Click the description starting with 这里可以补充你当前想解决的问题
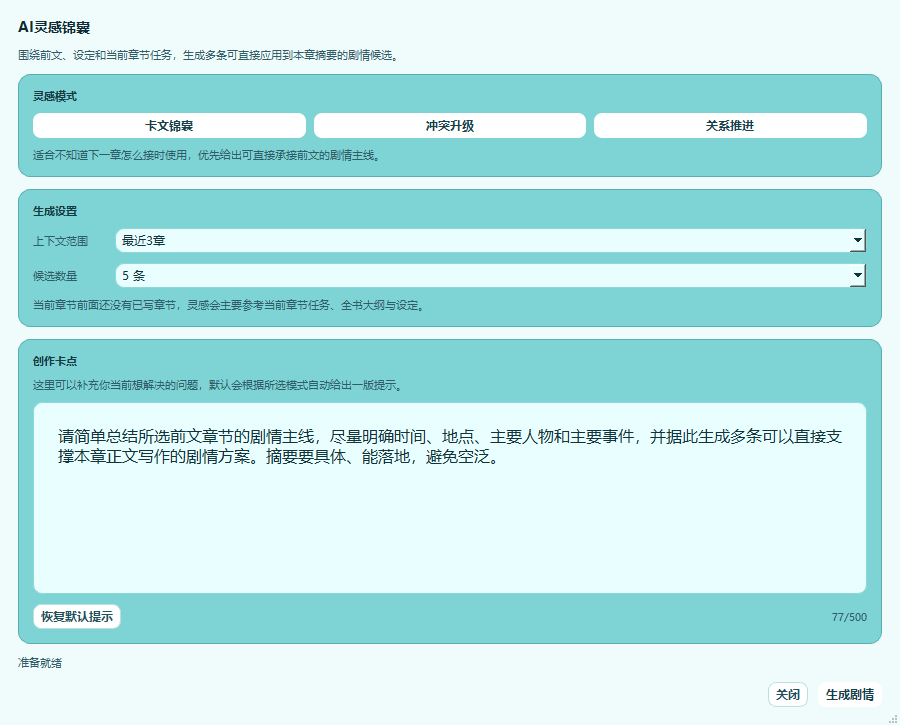Screen dimensions: 900x725 pyautogui.click(x=218, y=385)
